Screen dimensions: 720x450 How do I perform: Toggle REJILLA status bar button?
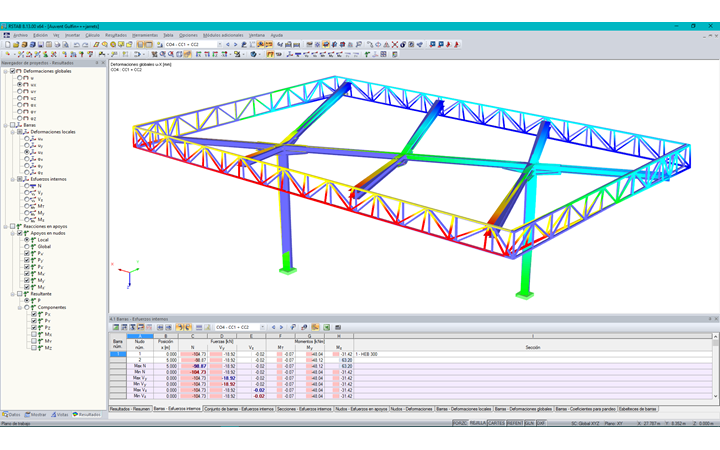pos(478,423)
